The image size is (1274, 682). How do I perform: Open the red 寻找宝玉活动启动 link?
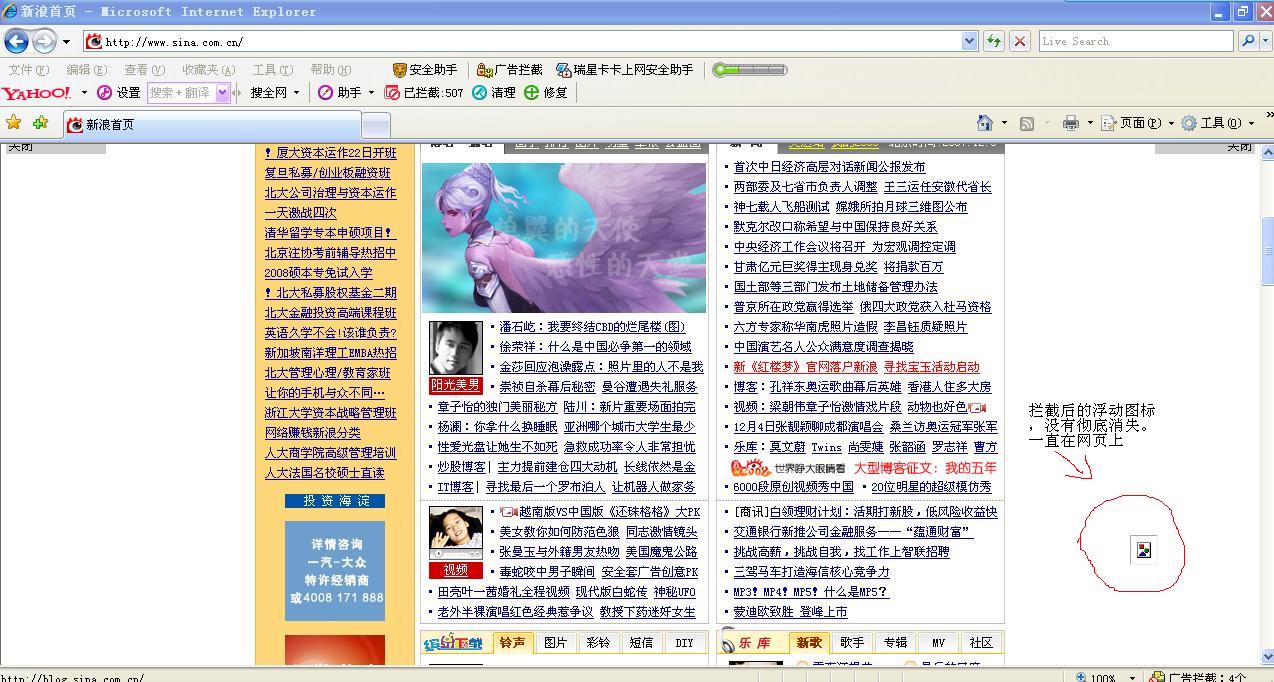[931, 367]
